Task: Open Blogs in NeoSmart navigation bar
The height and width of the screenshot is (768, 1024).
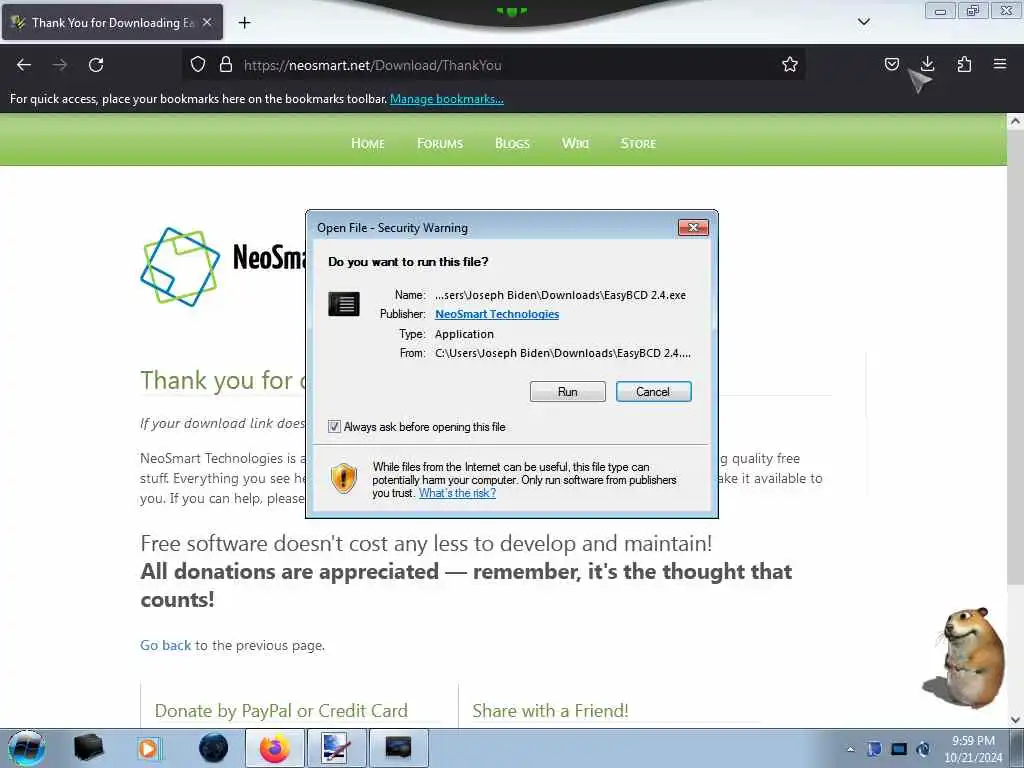Action: click(x=512, y=143)
